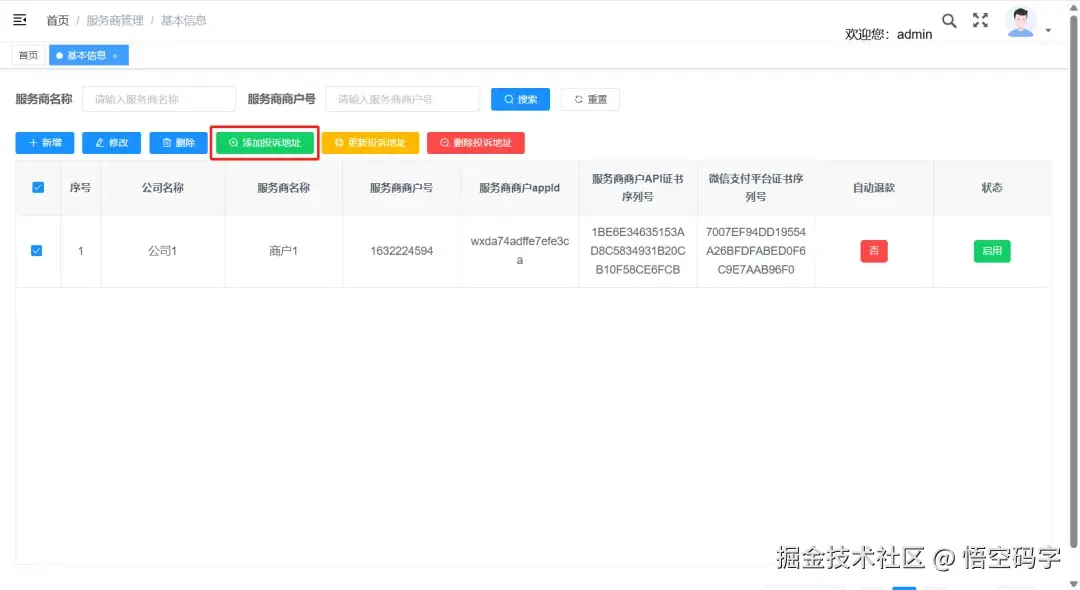
Task: Click the admin user avatar
Action: pyautogui.click(x=1021, y=20)
